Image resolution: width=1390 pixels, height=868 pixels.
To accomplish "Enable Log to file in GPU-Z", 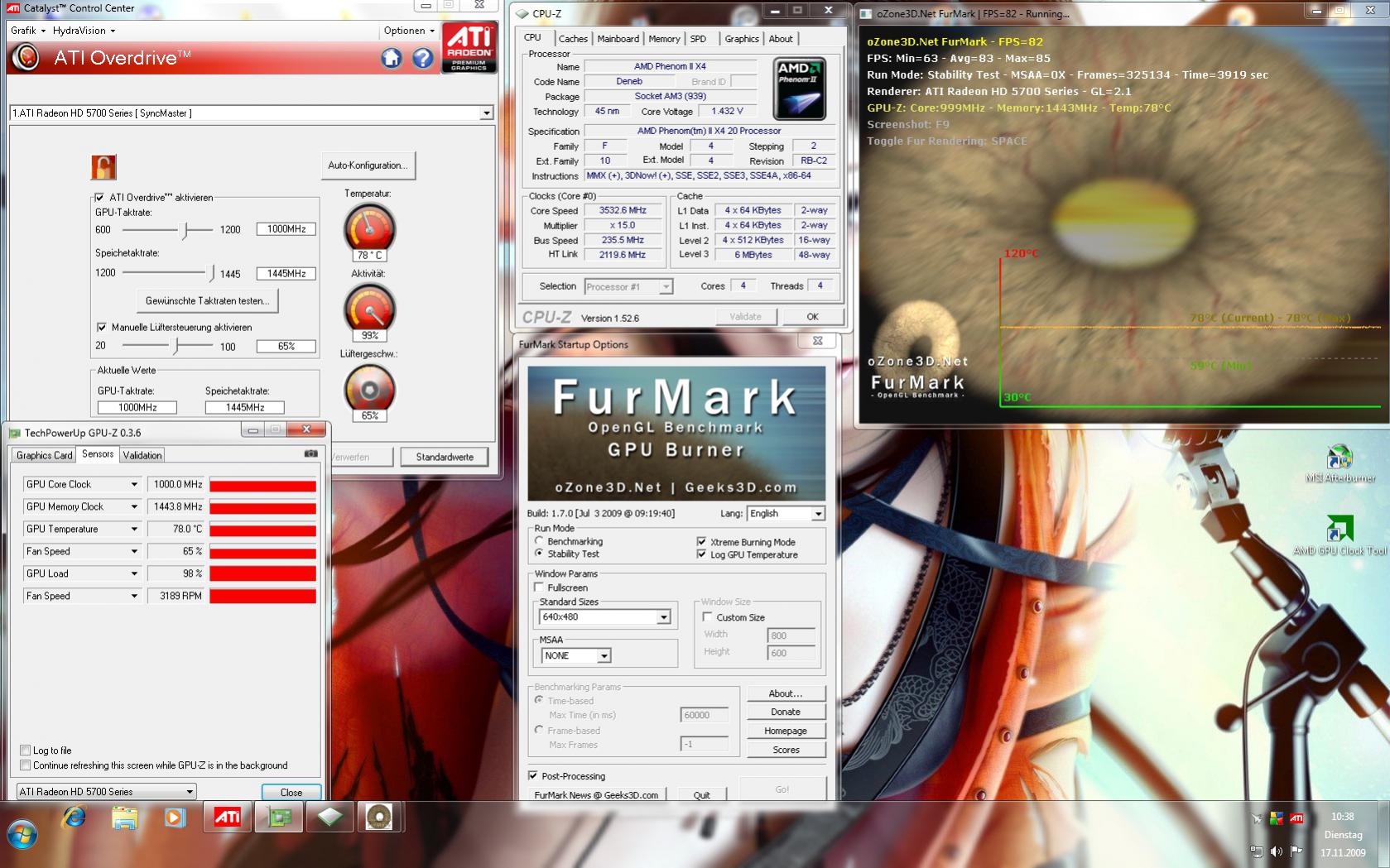I will [x=25, y=751].
